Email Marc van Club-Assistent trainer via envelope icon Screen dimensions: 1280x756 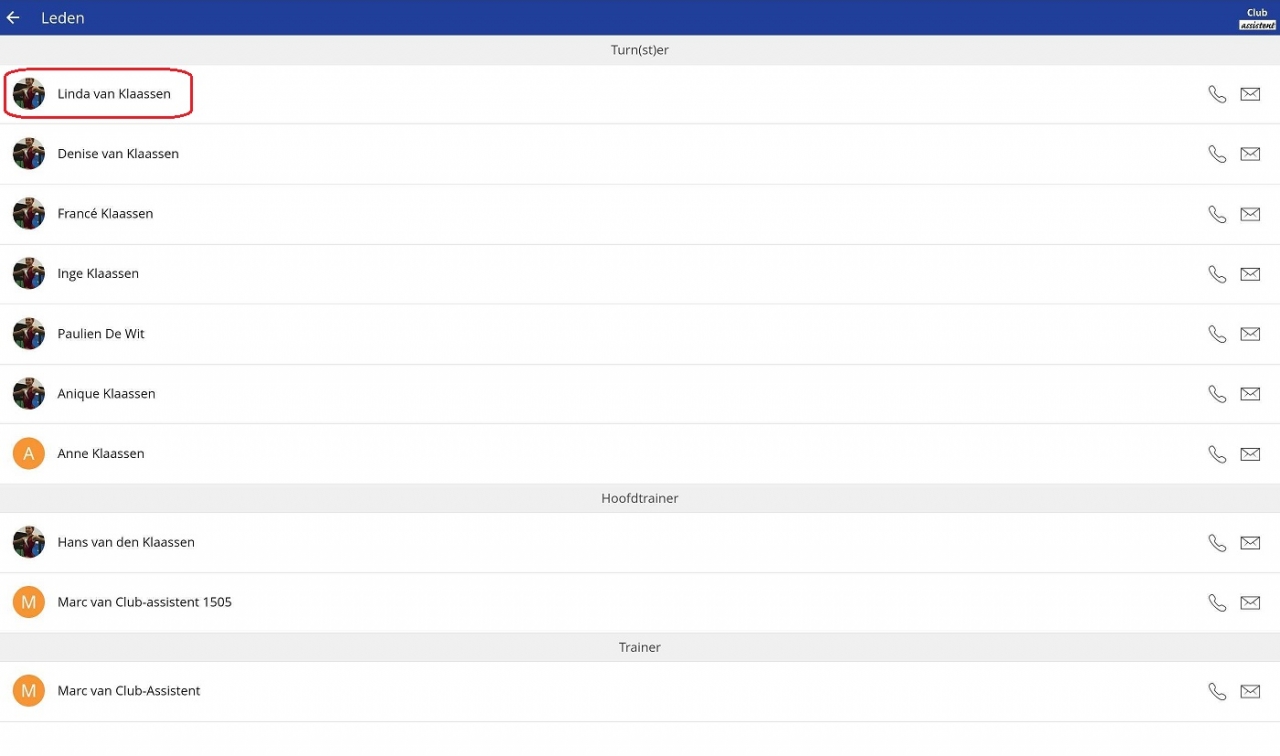click(1250, 691)
